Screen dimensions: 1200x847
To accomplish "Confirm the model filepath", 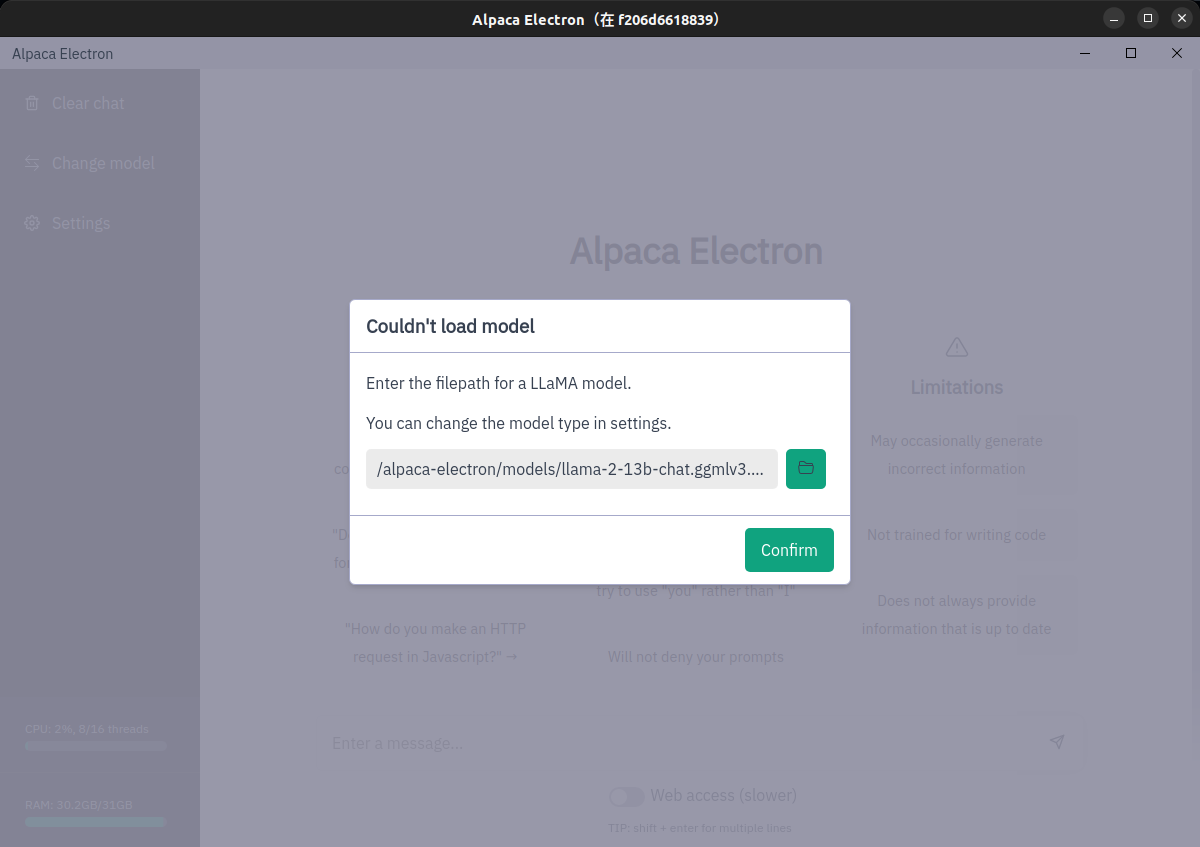I will coord(789,549).
